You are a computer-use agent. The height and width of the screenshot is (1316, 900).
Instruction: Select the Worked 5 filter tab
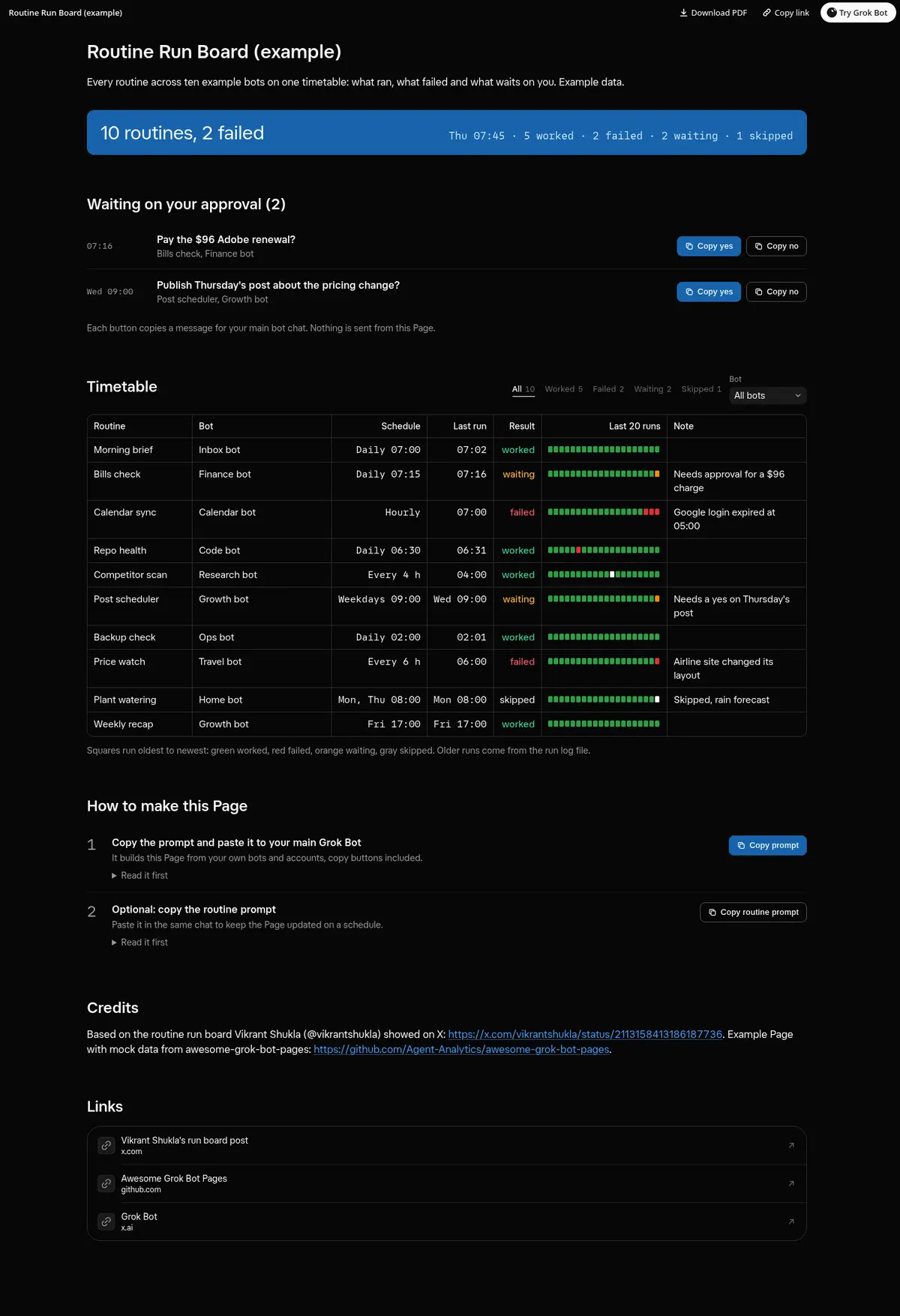click(x=564, y=389)
